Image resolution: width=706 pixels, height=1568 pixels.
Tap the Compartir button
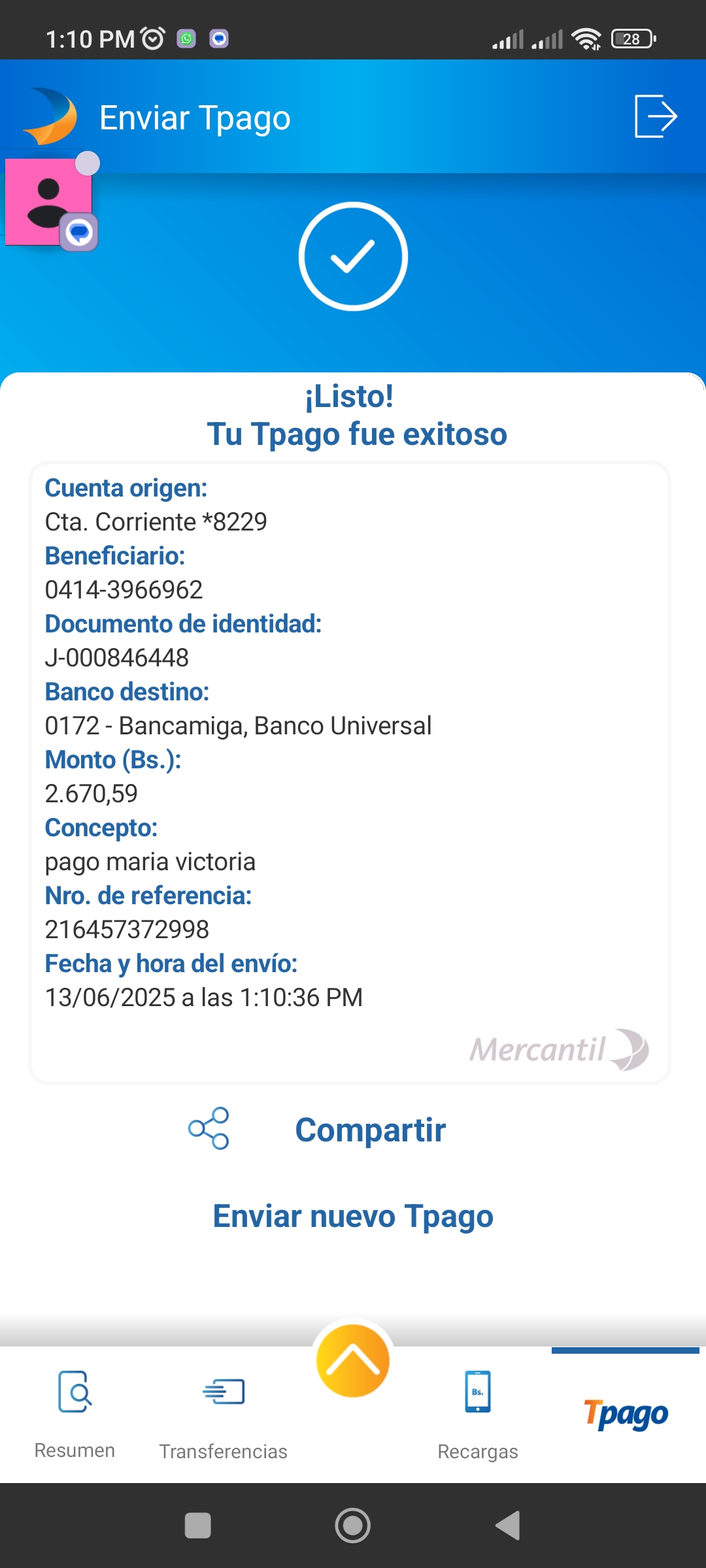(x=370, y=1130)
